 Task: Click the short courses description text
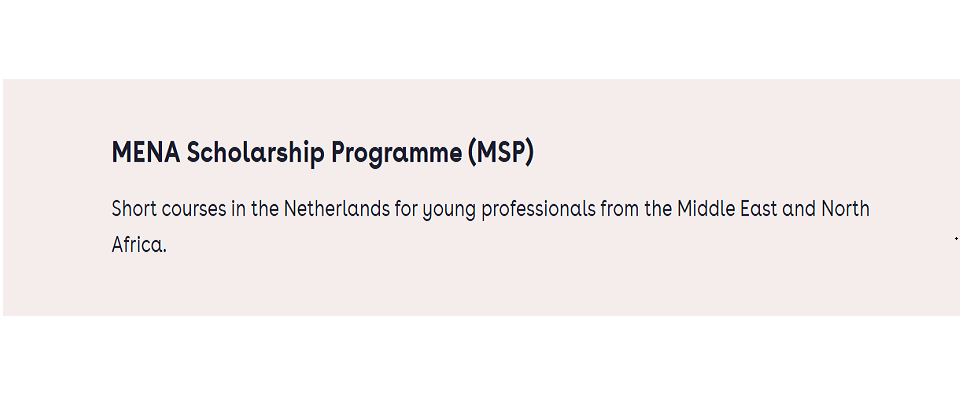click(x=490, y=227)
